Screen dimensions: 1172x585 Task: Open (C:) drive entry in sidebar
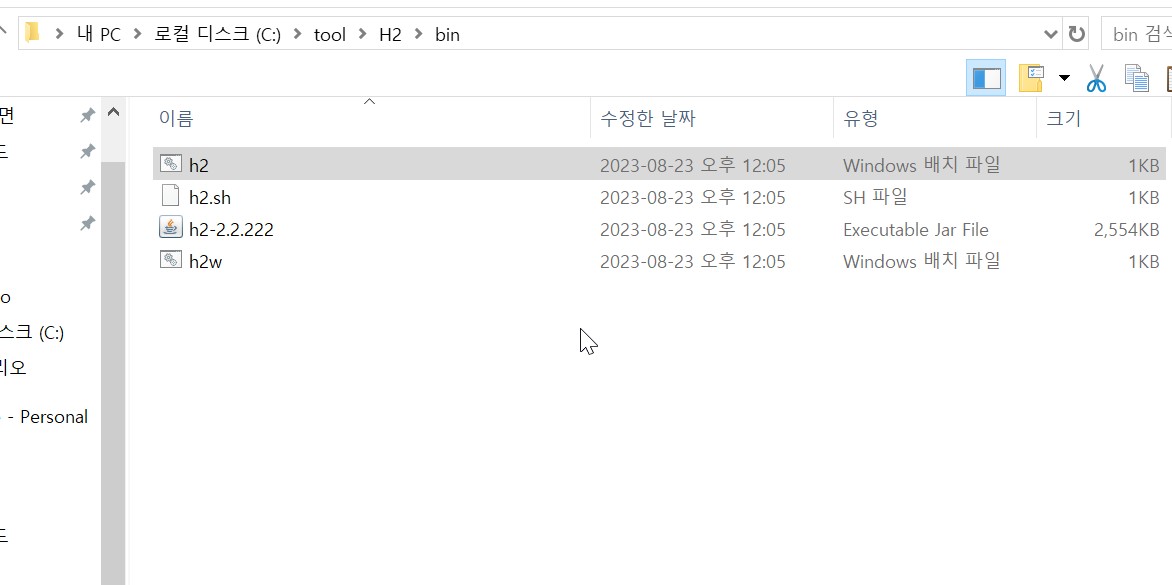(32, 332)
